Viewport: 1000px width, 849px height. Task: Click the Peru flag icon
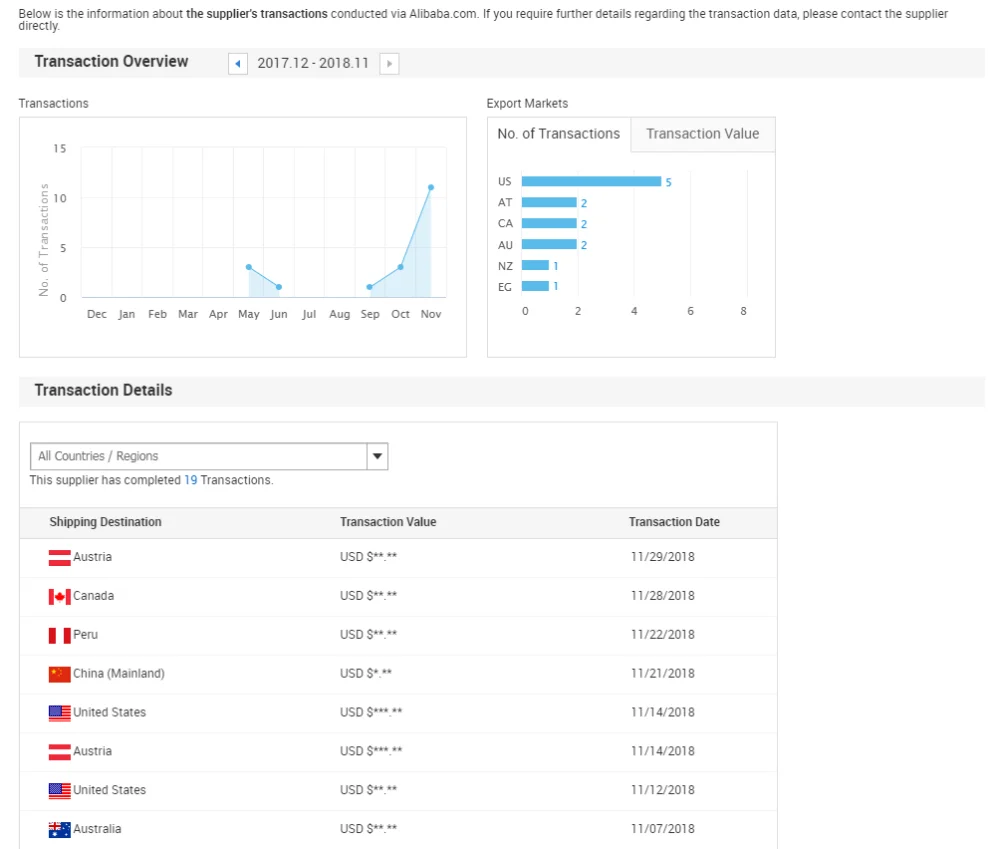pyautogui.click(x=59, y=635)
